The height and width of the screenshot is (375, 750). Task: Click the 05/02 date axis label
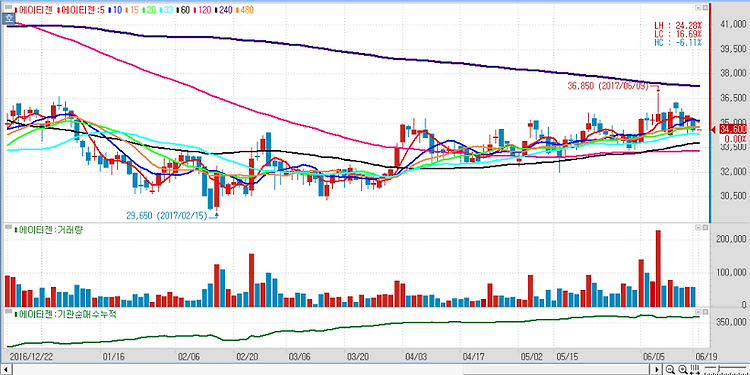coord(533,356)
